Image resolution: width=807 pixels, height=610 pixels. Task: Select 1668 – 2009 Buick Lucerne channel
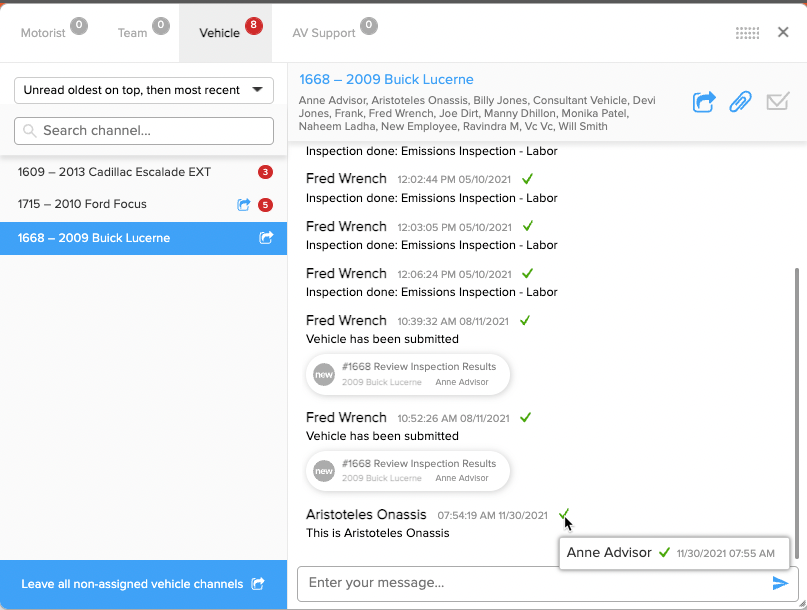point(144,238)
